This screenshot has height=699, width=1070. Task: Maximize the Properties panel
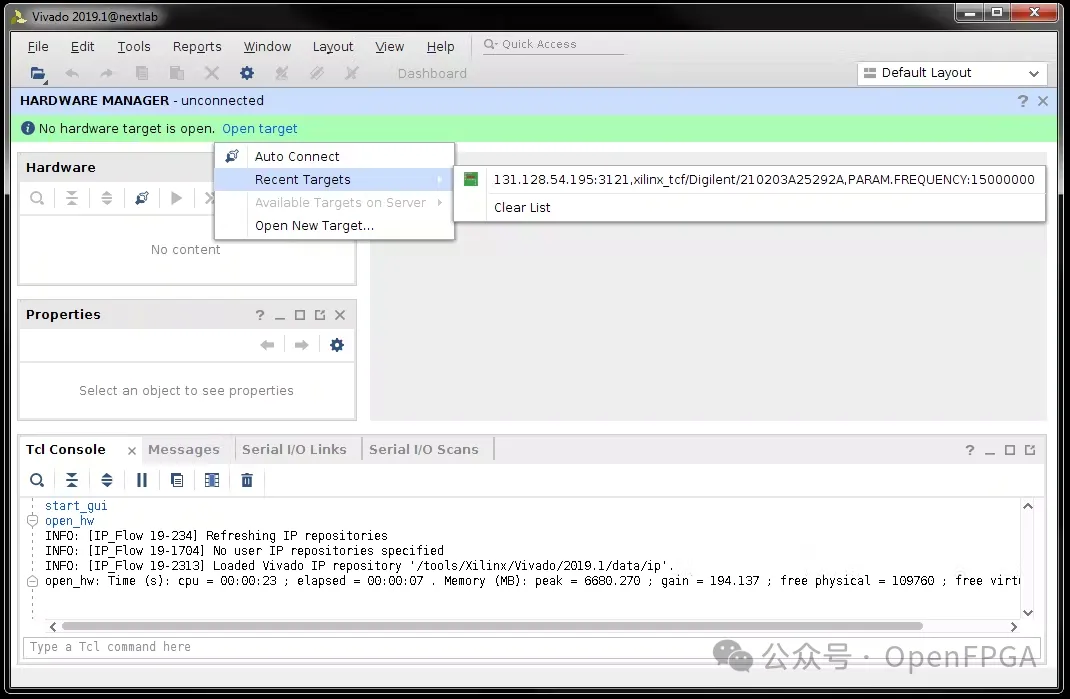pyautogui.click(x=300, y=315)
